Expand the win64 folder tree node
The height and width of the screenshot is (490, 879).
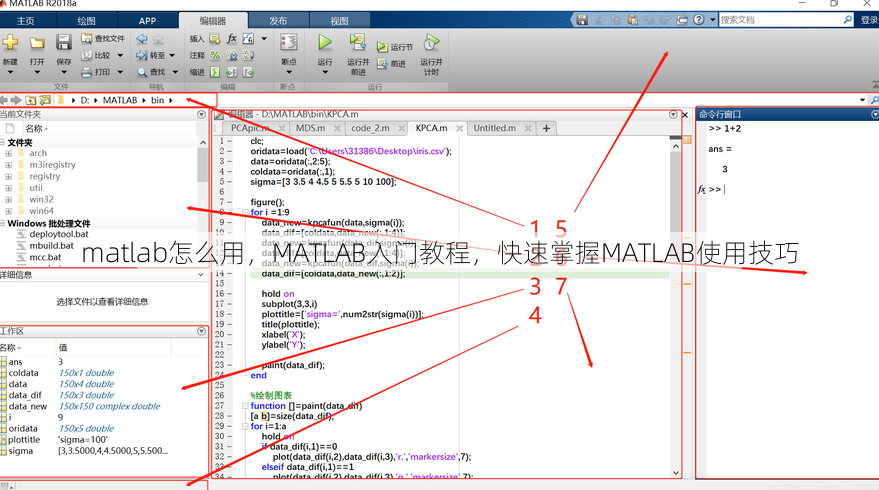pos(8,211)
